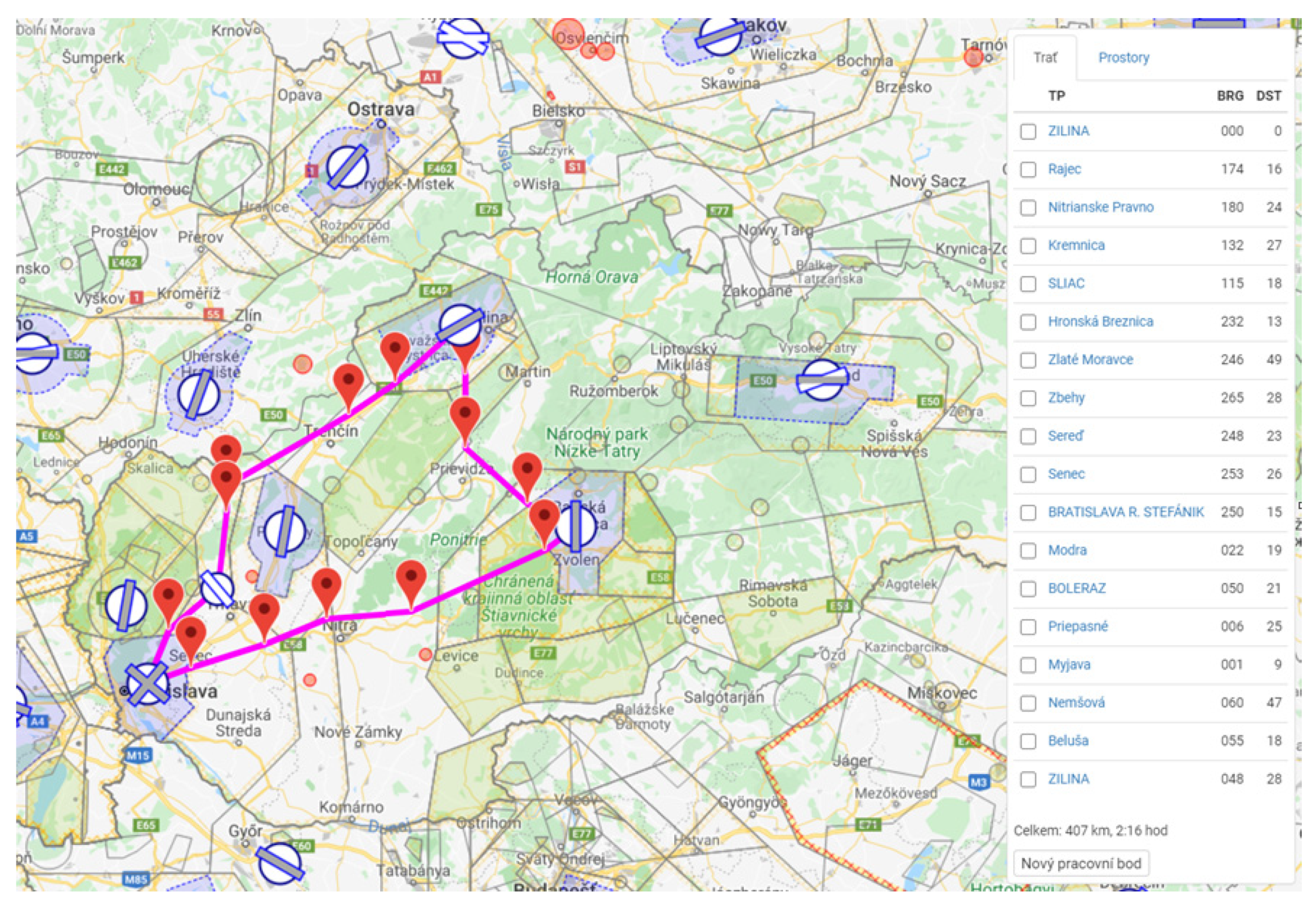Image resolution: width=1316 pixels, height=908 pixels.
Task: Open the BOLERAZ turnpoint link
Action: click(1077, 588)
